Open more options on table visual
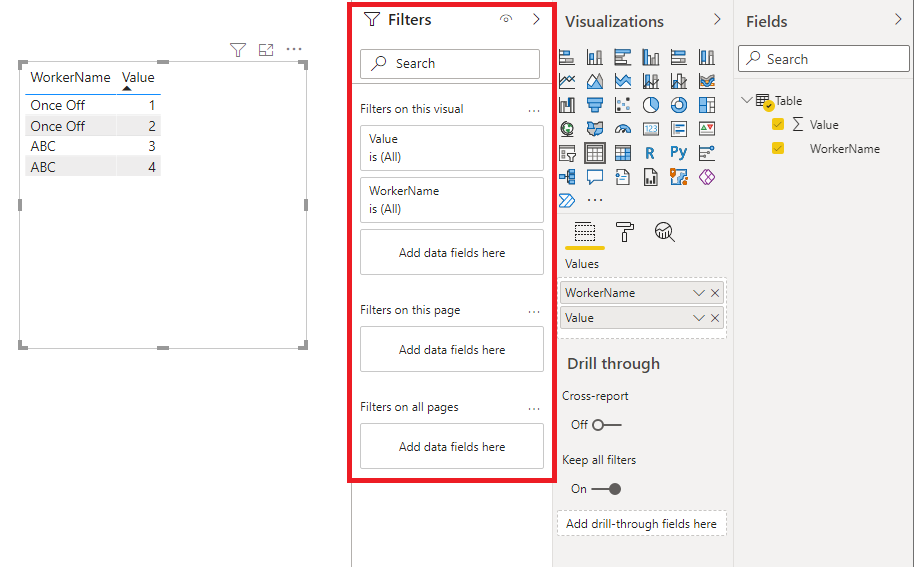This screenshot has width=914, height=567. (294, 50)
